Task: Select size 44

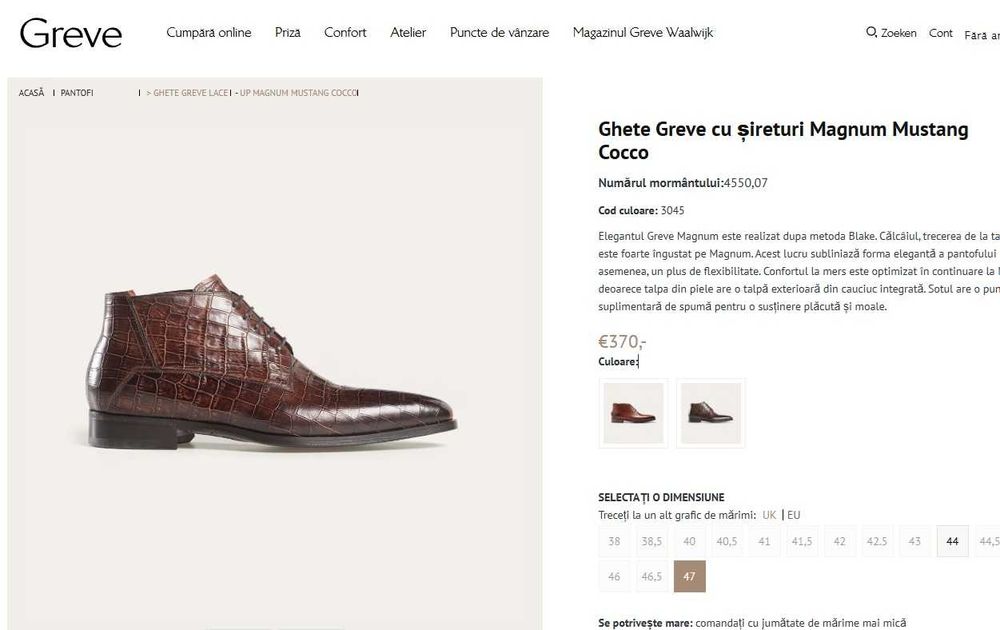Action: [x=952, y=541]
